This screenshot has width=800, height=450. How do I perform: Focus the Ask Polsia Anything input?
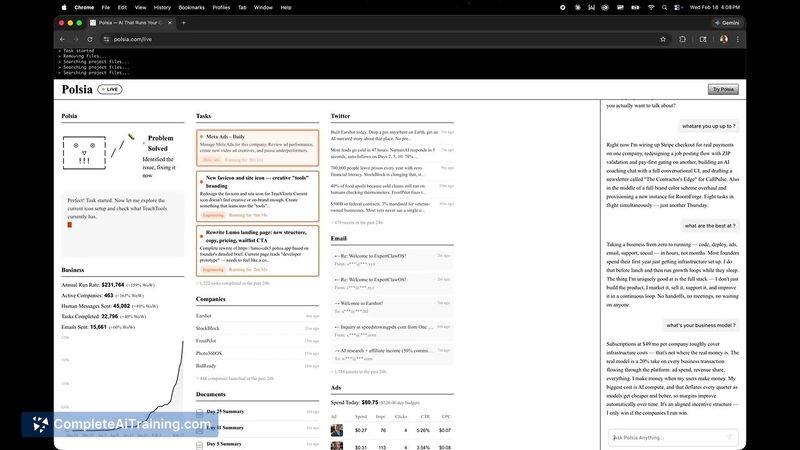click(x=673, y=437)
